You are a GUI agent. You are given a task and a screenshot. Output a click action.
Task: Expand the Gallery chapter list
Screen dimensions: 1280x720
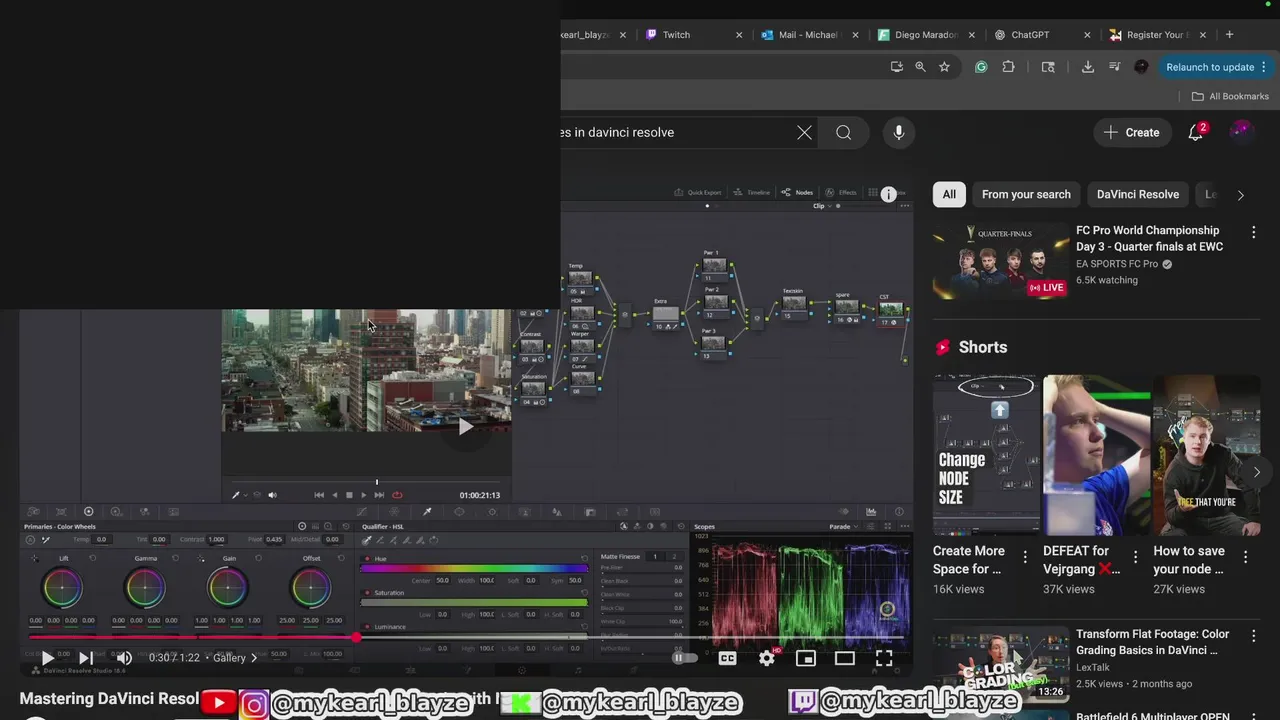click(235, 658)
